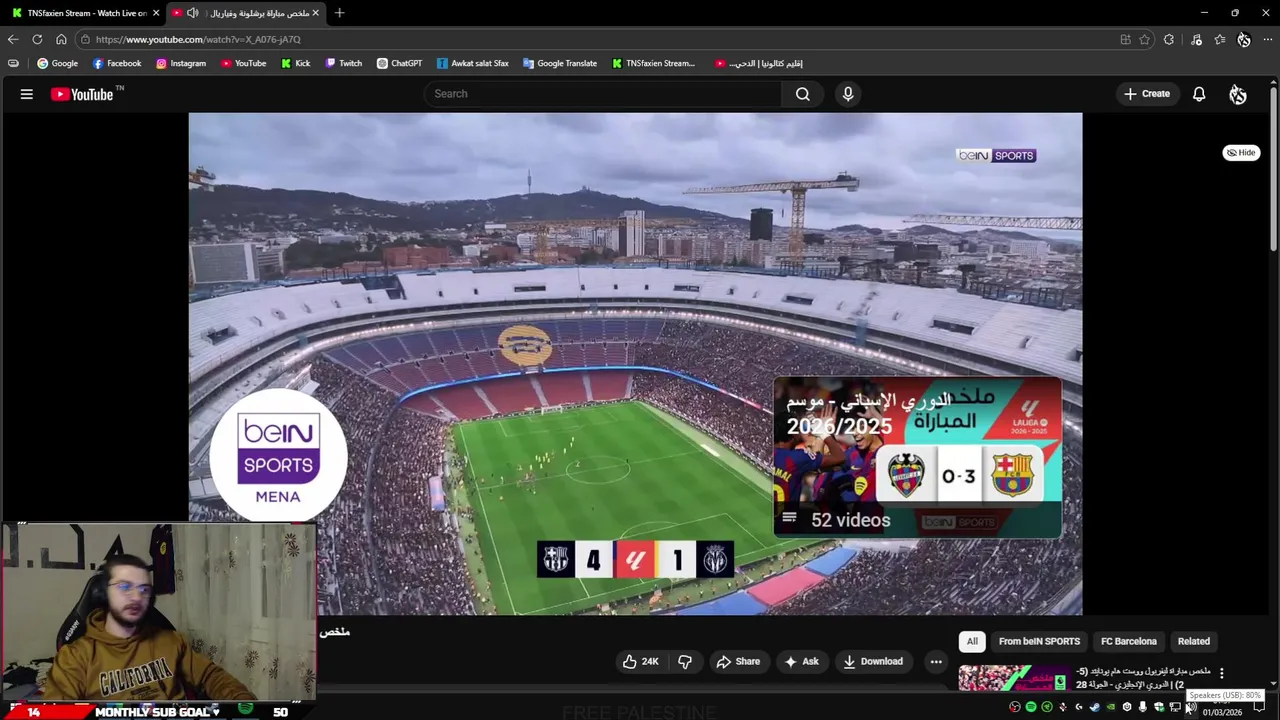Viewport: 1280px width, 720px height.
Task: Share the video
Action: pyautogui.click(x=738, y=661)
